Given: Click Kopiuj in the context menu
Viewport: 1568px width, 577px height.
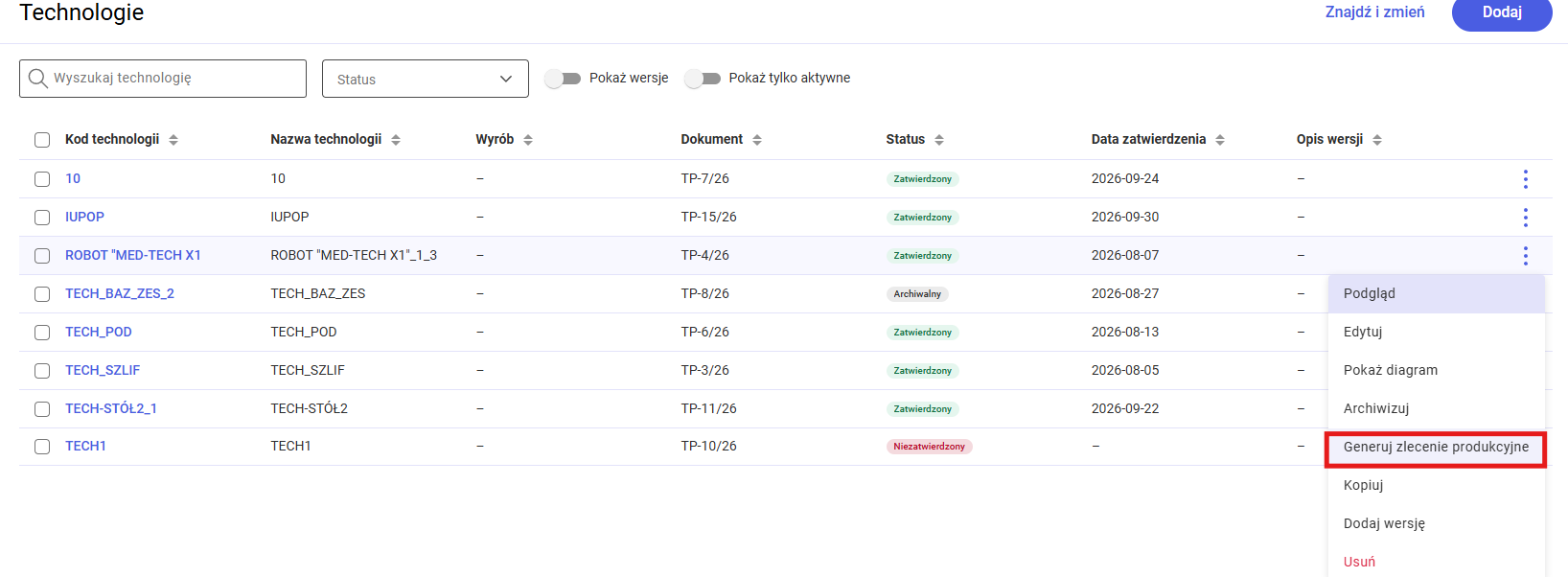Looking at the screenshot, I should 1437,486.
